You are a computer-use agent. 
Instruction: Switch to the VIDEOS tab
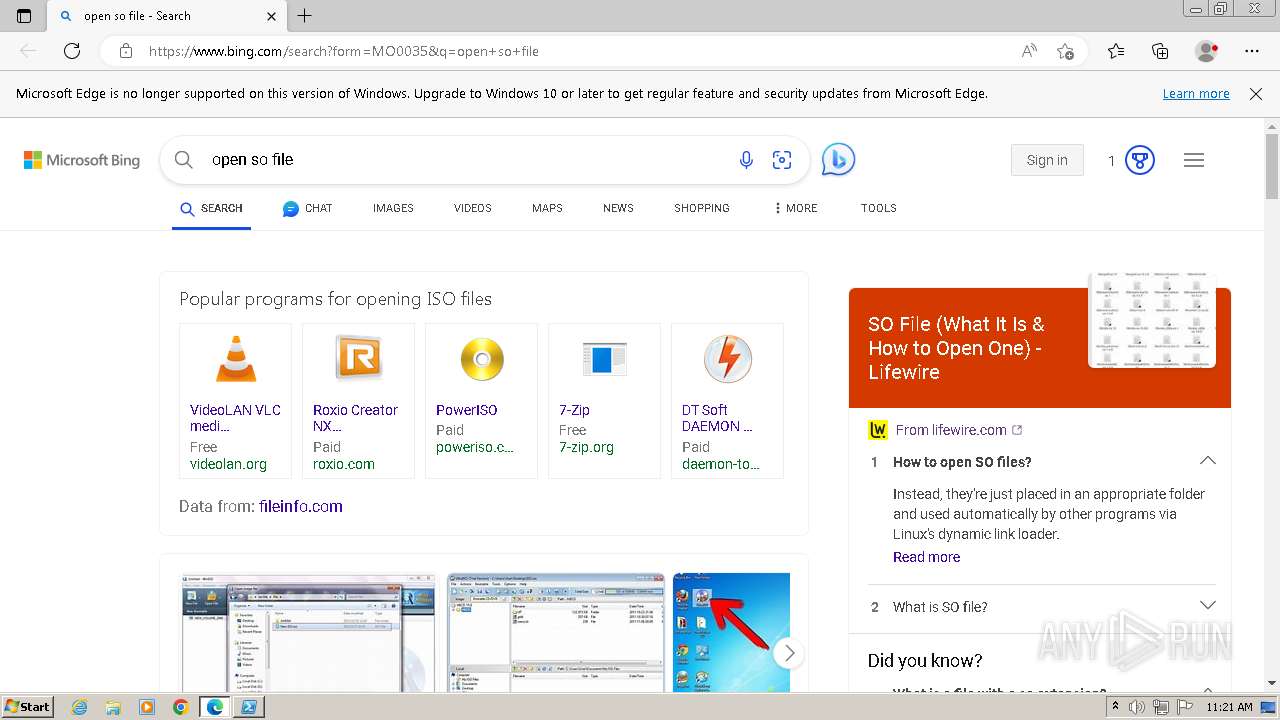point(473,208)
